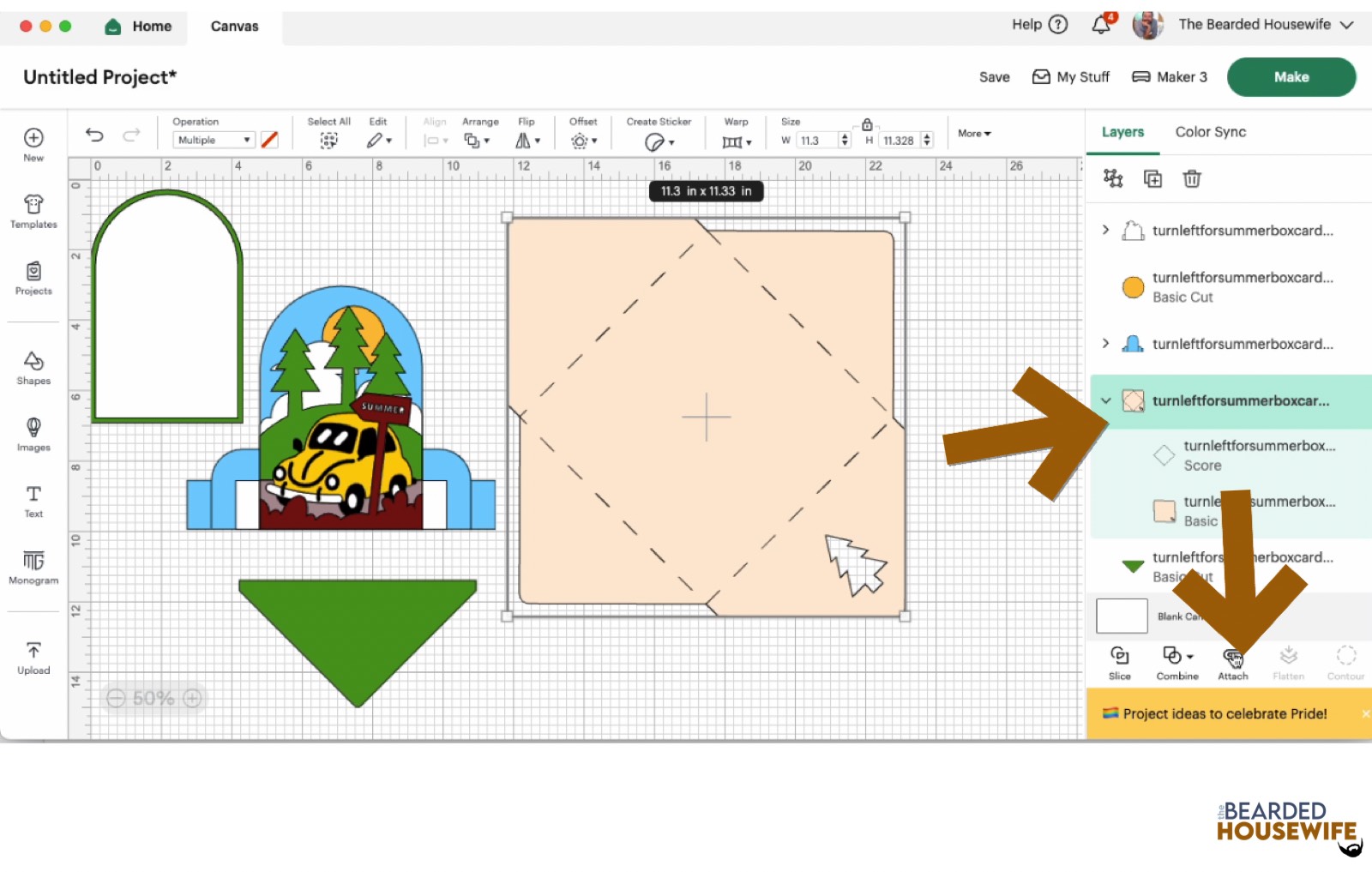Open the More toolbar menu
The image size is (1372, 872).
click(x=974, y=134)
